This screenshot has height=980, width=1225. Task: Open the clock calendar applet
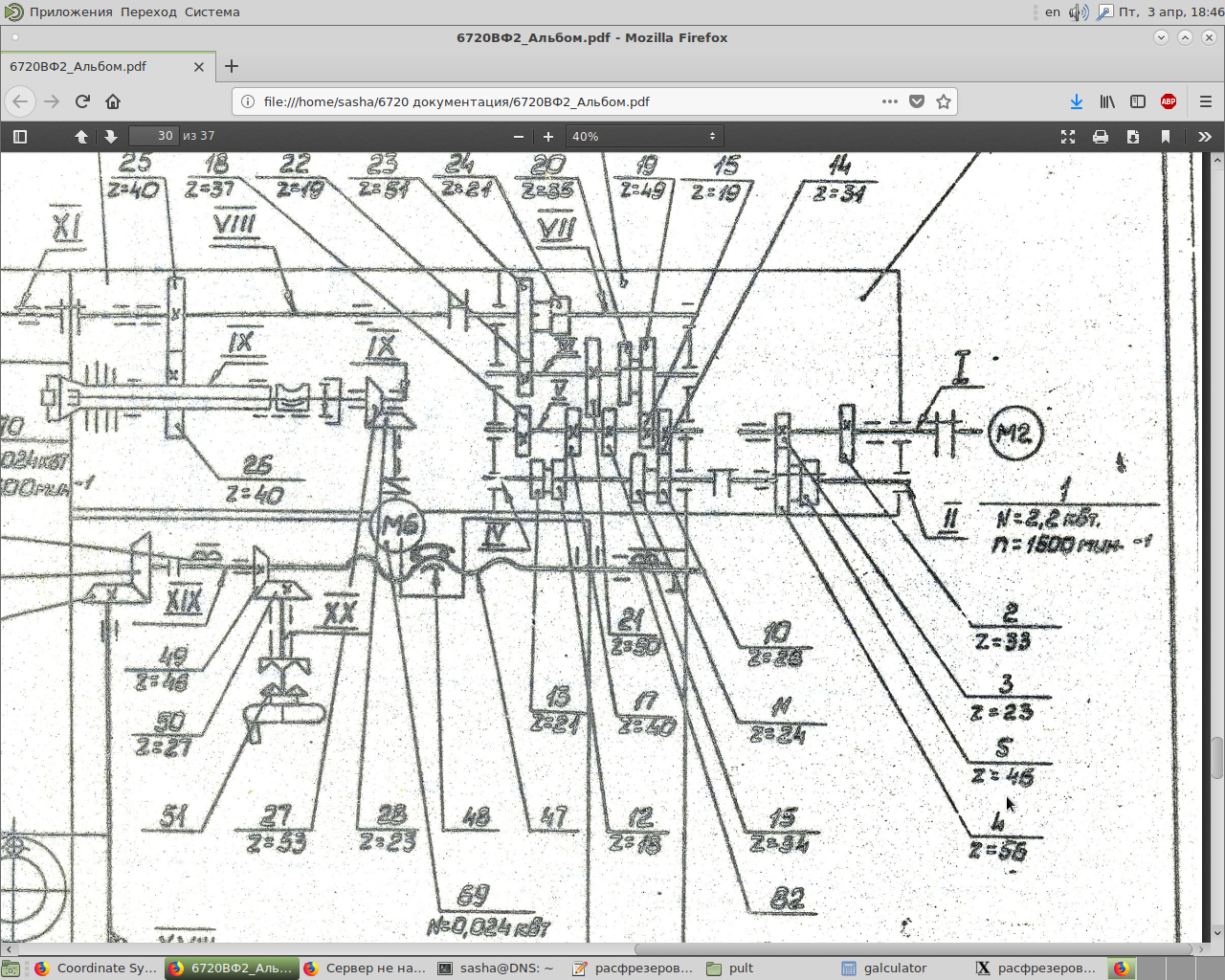coord(1171,12)
